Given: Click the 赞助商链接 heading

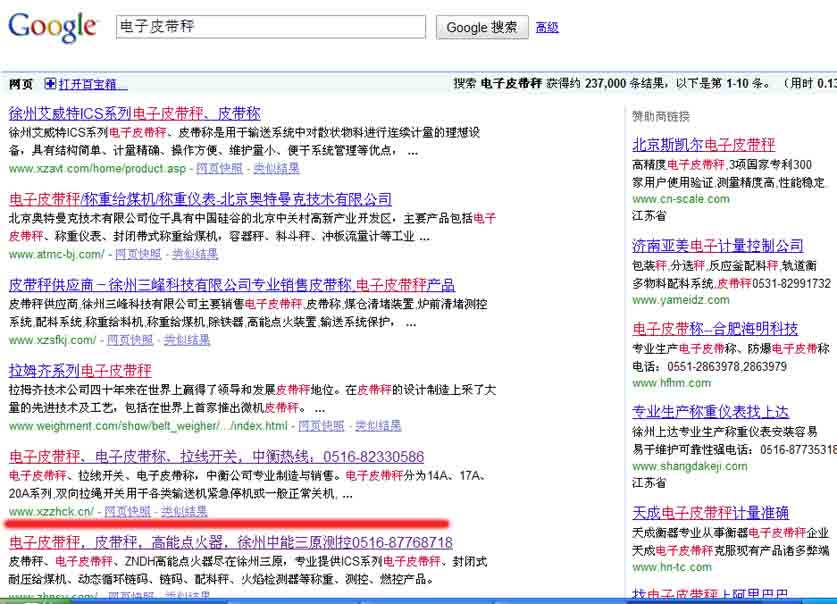Looking at the screenshot, I should coord(661,116).
